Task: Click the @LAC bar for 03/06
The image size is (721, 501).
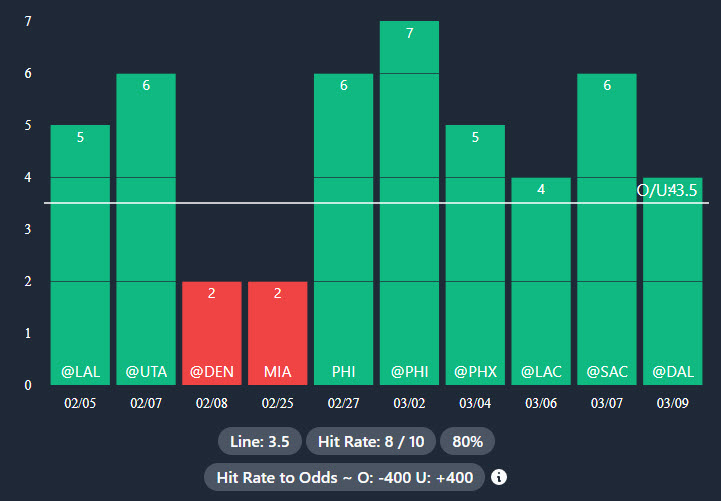Action: click(x=541, y=281)
